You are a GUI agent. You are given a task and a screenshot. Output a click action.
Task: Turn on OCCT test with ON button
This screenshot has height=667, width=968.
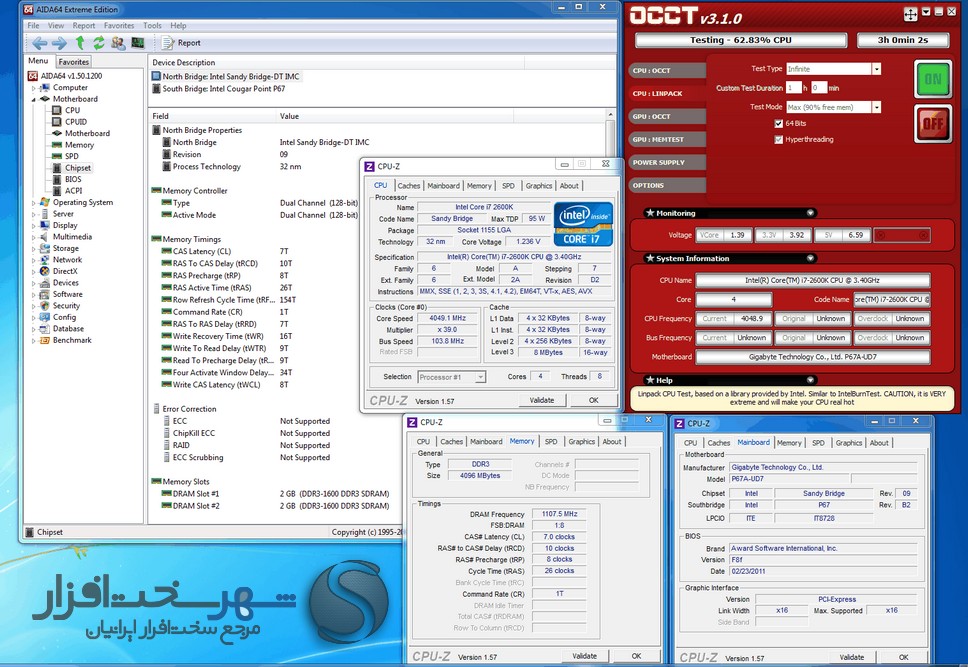tap(932, 79)
